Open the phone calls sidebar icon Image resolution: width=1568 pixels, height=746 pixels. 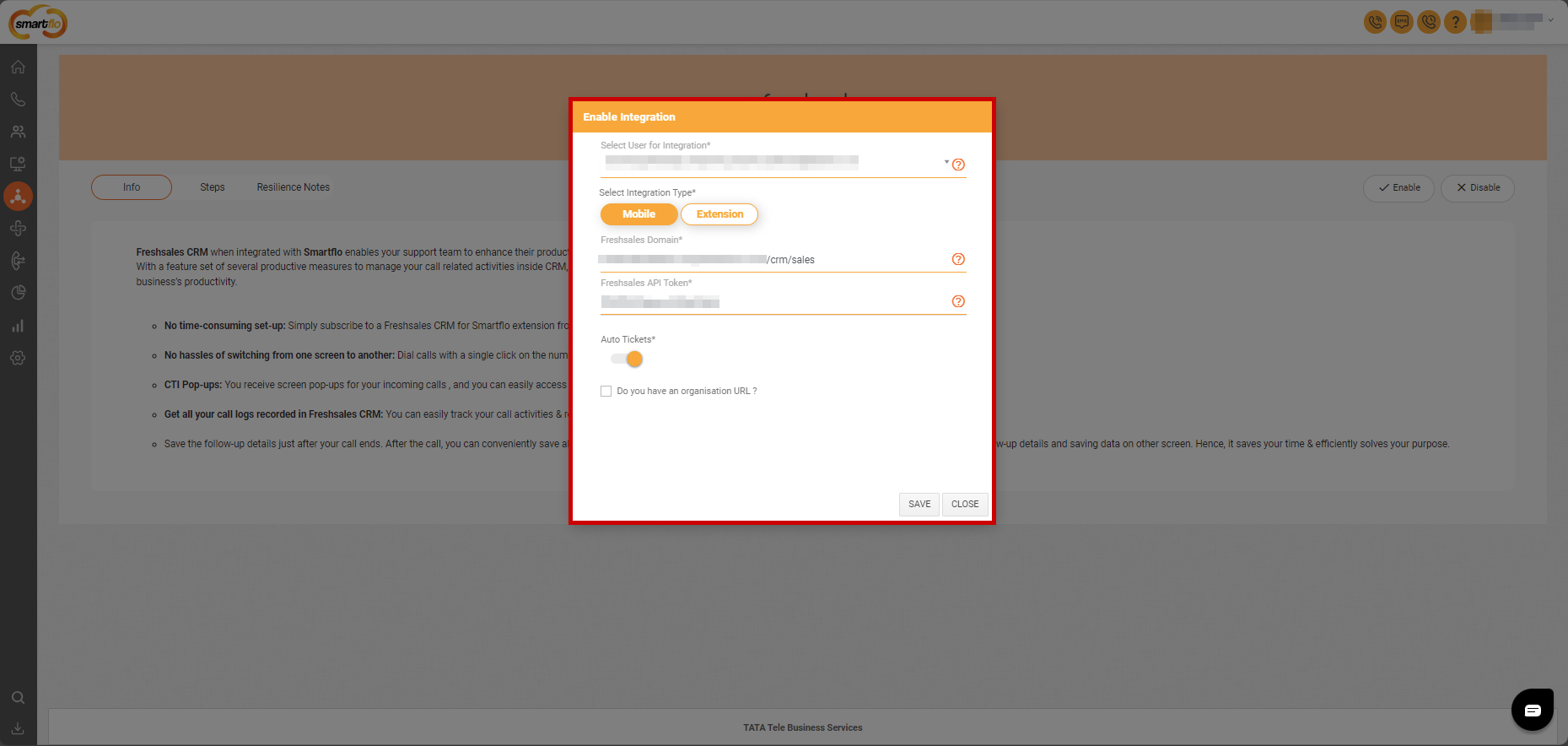18,99
